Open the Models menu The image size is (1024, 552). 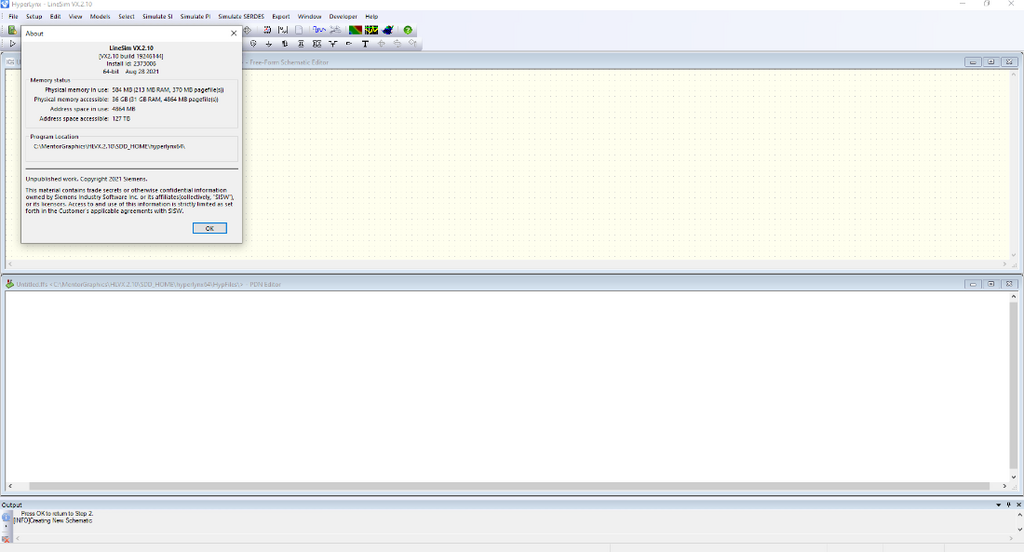tap(100, 16)
